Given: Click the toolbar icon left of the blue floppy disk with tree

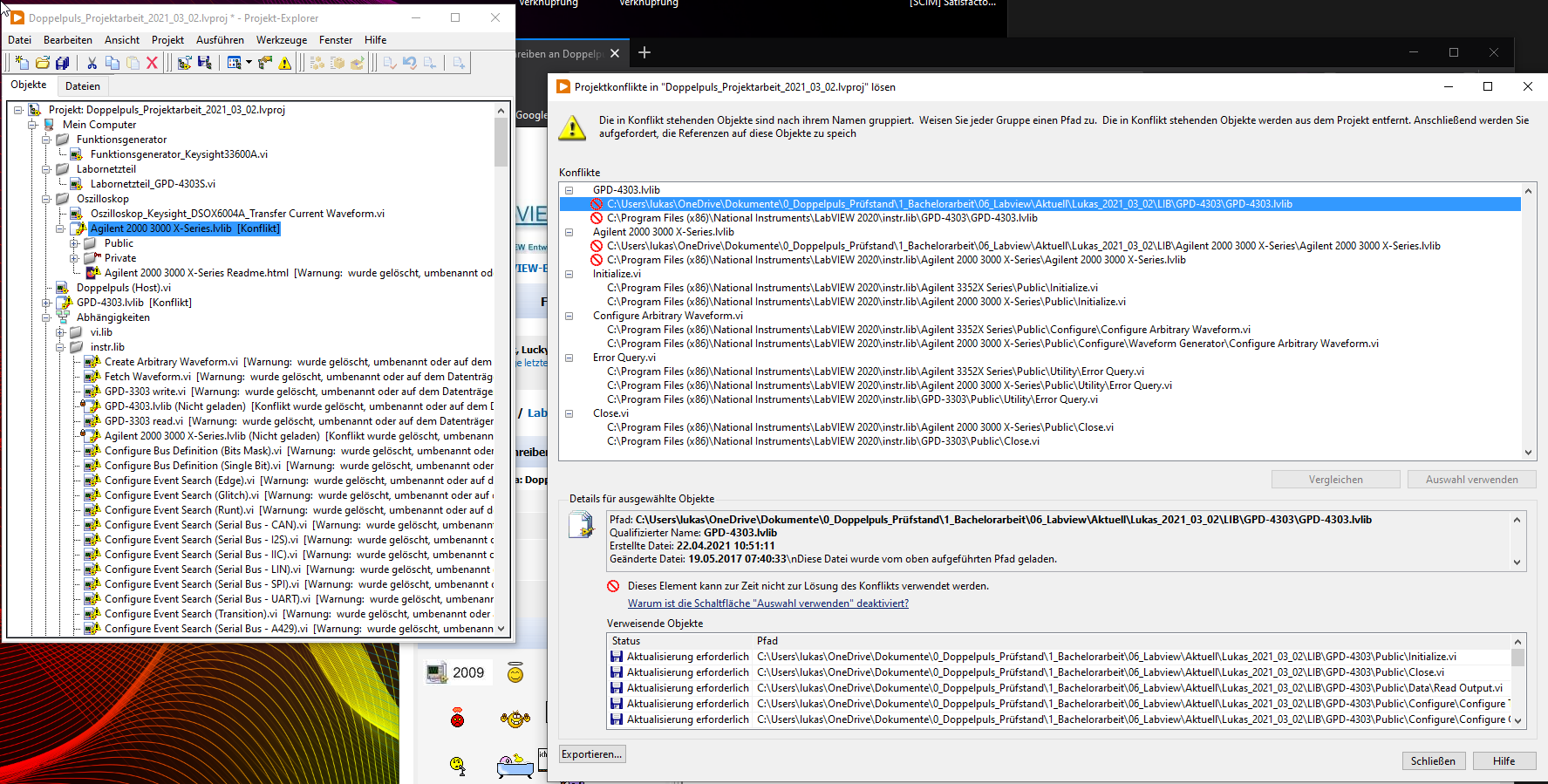Looking at the screenshot, I should click(184, 63).
